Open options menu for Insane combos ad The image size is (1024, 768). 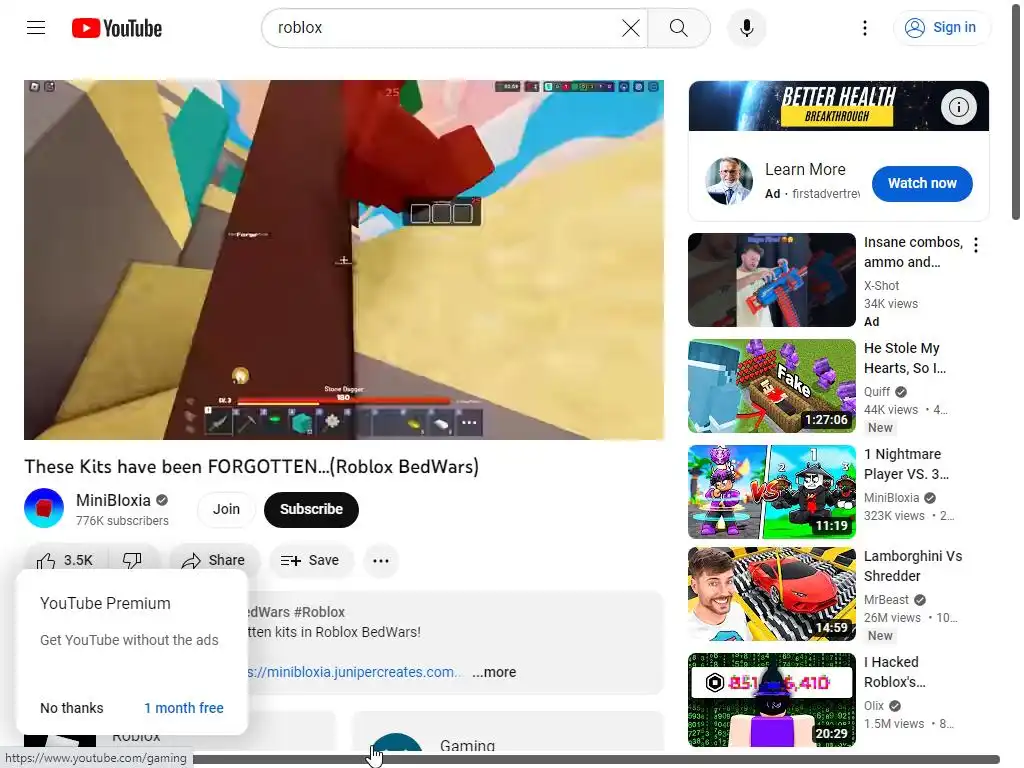click(x=976, y=245)
